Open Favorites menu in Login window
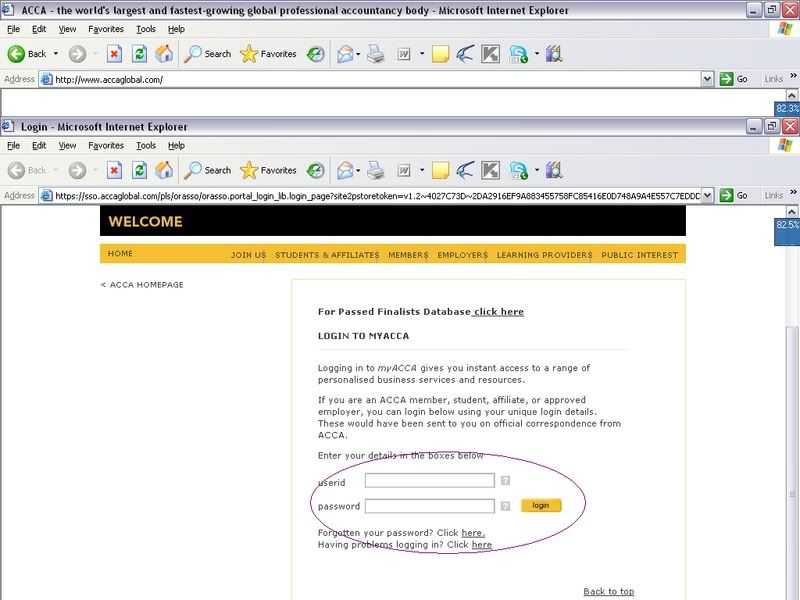 [x=106, y=145]
